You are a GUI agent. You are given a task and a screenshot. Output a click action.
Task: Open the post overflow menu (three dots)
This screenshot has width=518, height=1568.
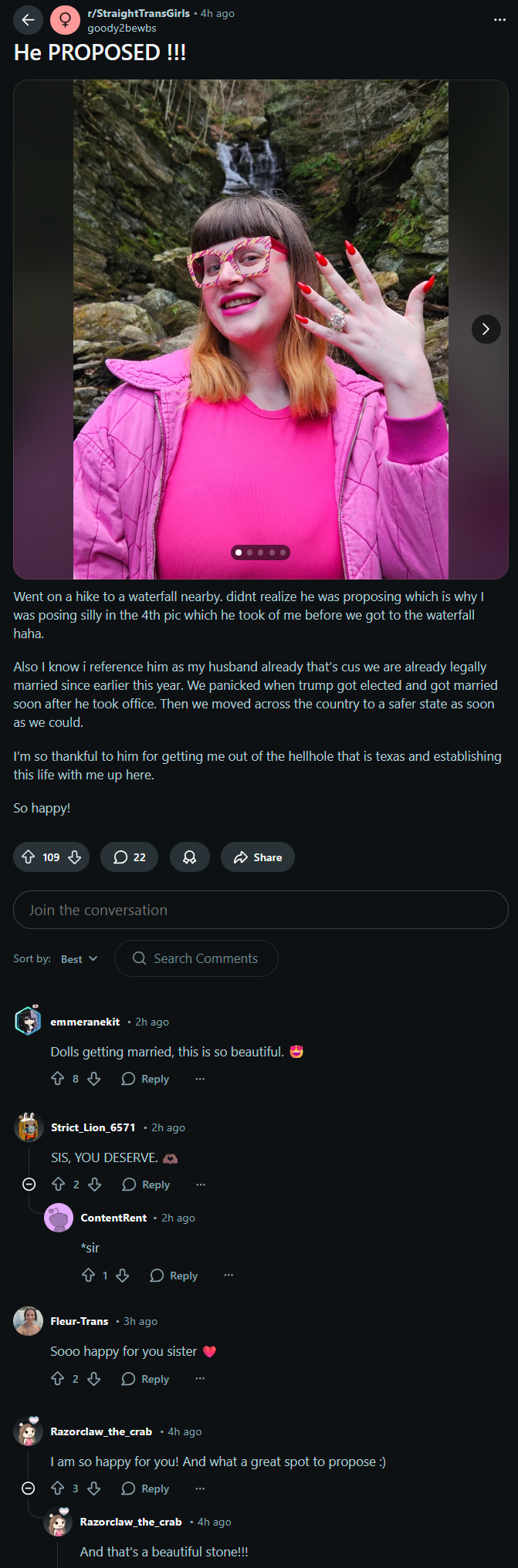click(x=499, y=20)
